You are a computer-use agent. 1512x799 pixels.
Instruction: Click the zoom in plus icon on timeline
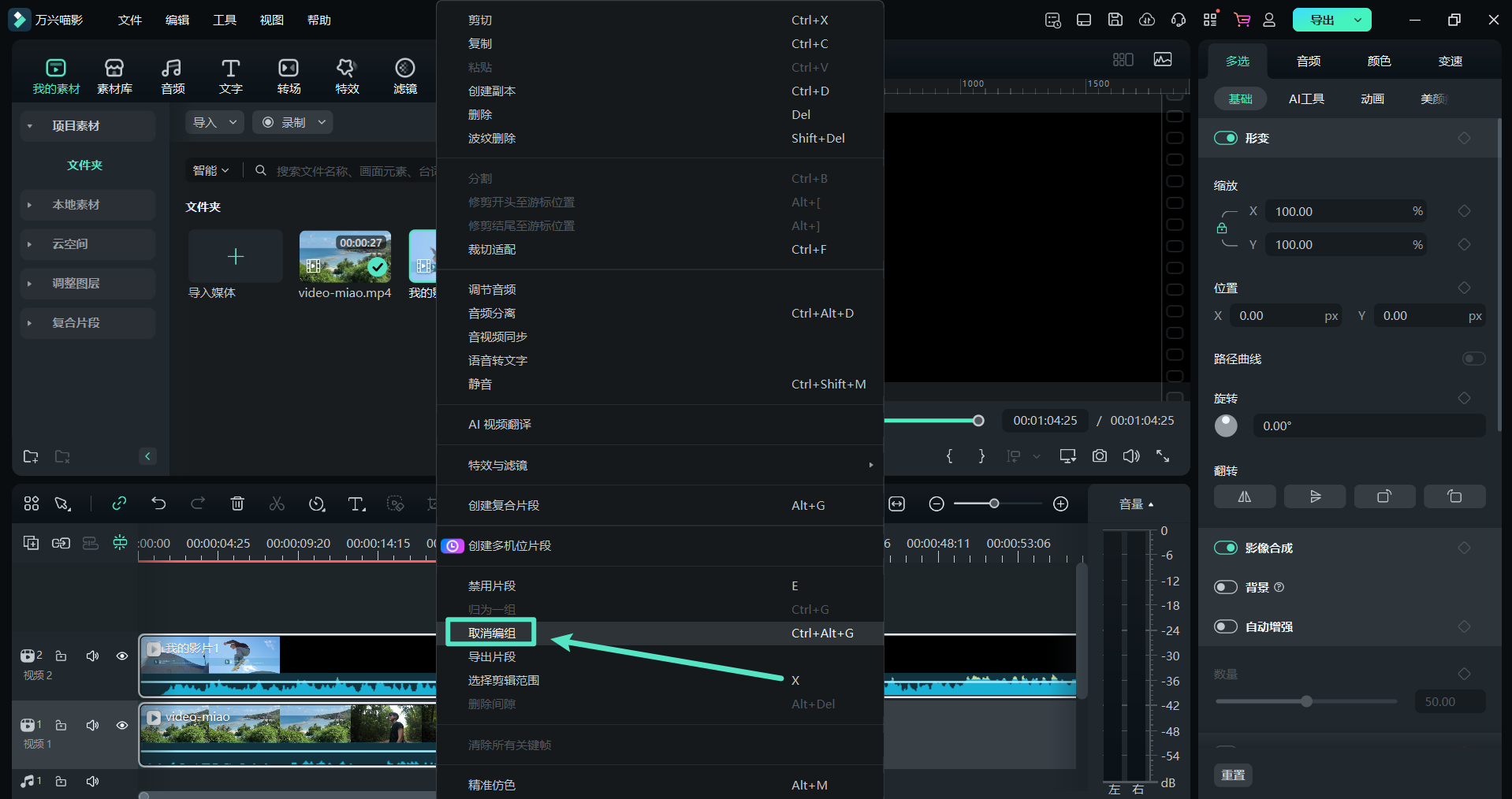click(x=1061, y=504)
